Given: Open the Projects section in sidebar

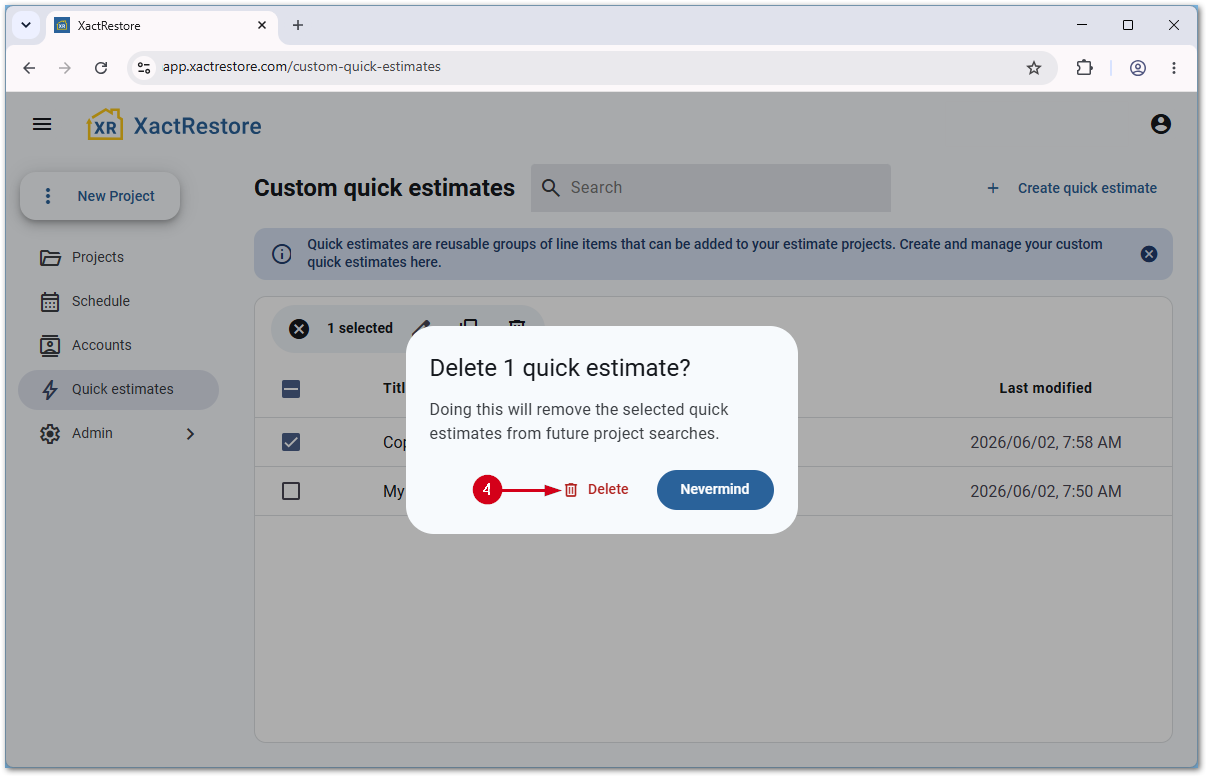Looking at the screenshot, I should coord(118,257).
